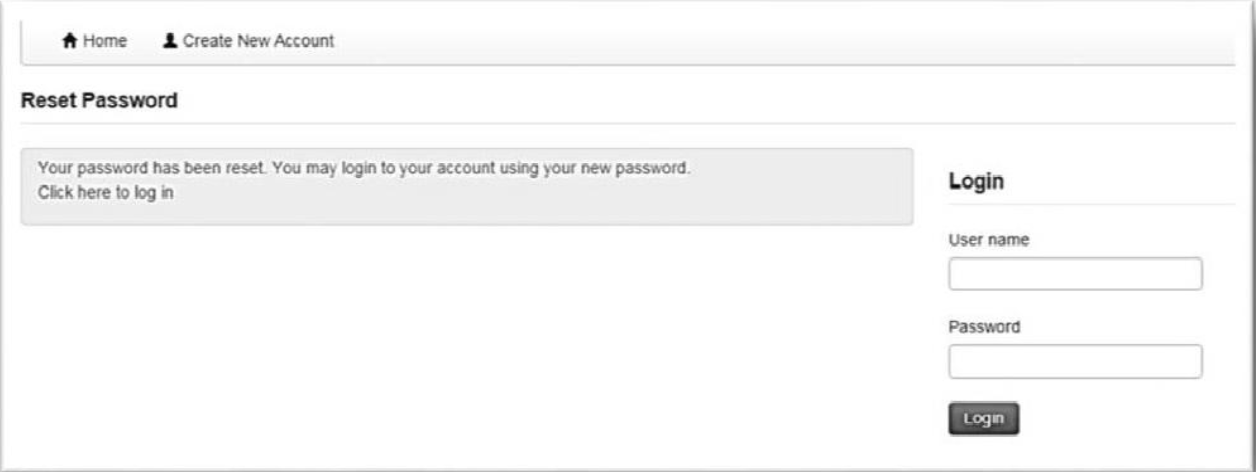1256x472 pixels.
Task: Follow the 'Click here to log in' link
Action: 105,193
